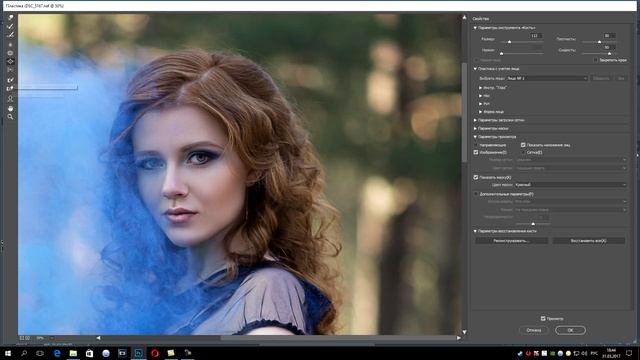Screen dimensions: 640x360
Task: Select the Zoom magnifier tool
Action: pos(10,117)
